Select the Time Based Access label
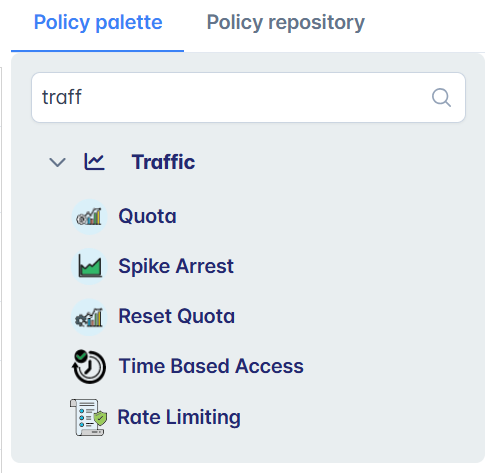 coord(211,366)
